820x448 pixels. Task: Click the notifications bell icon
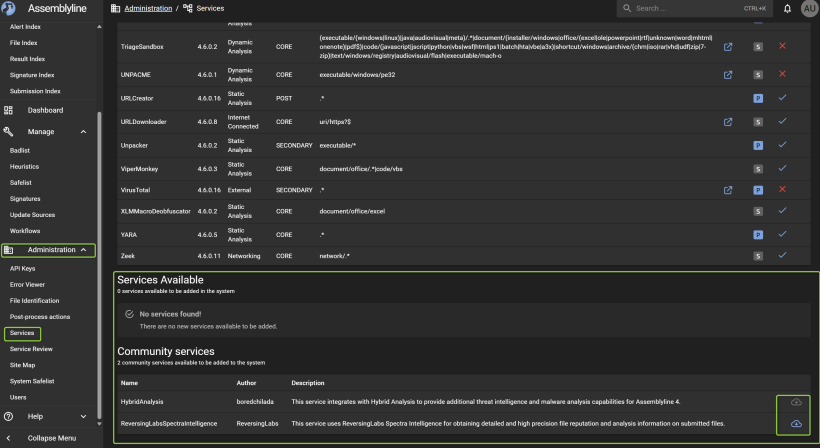tap(787, 9)
